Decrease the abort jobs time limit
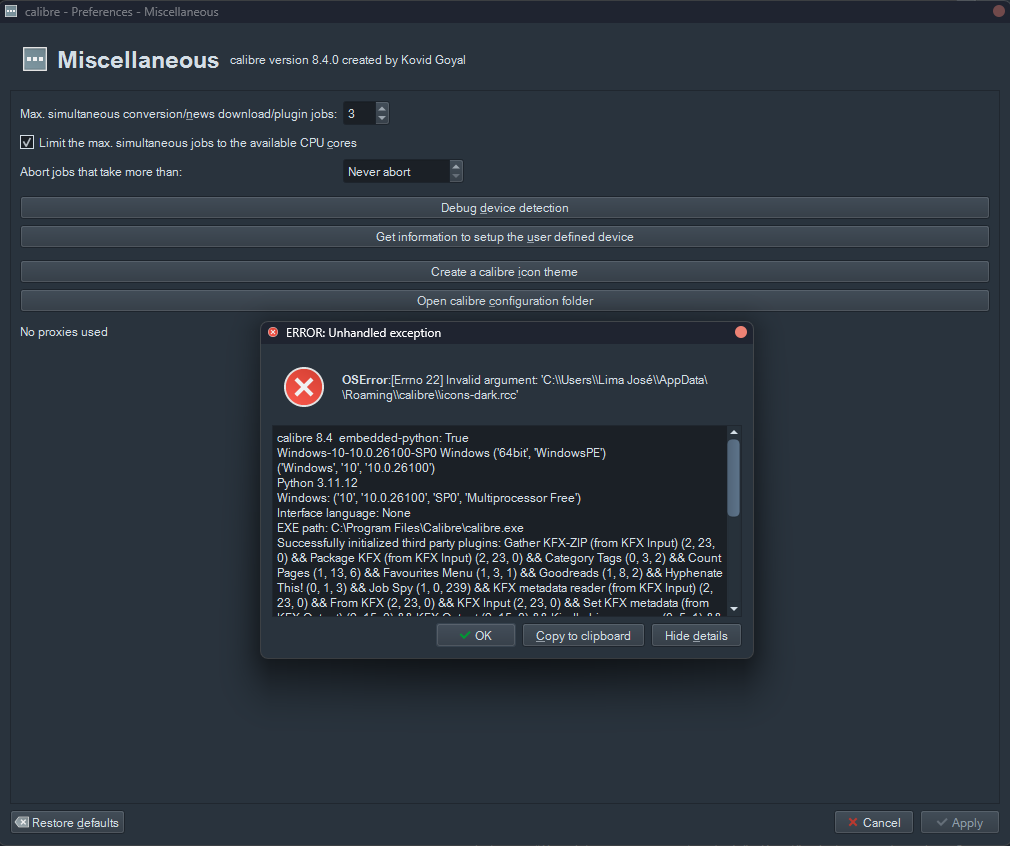The image size is (1010, 846). click(456, 177)
